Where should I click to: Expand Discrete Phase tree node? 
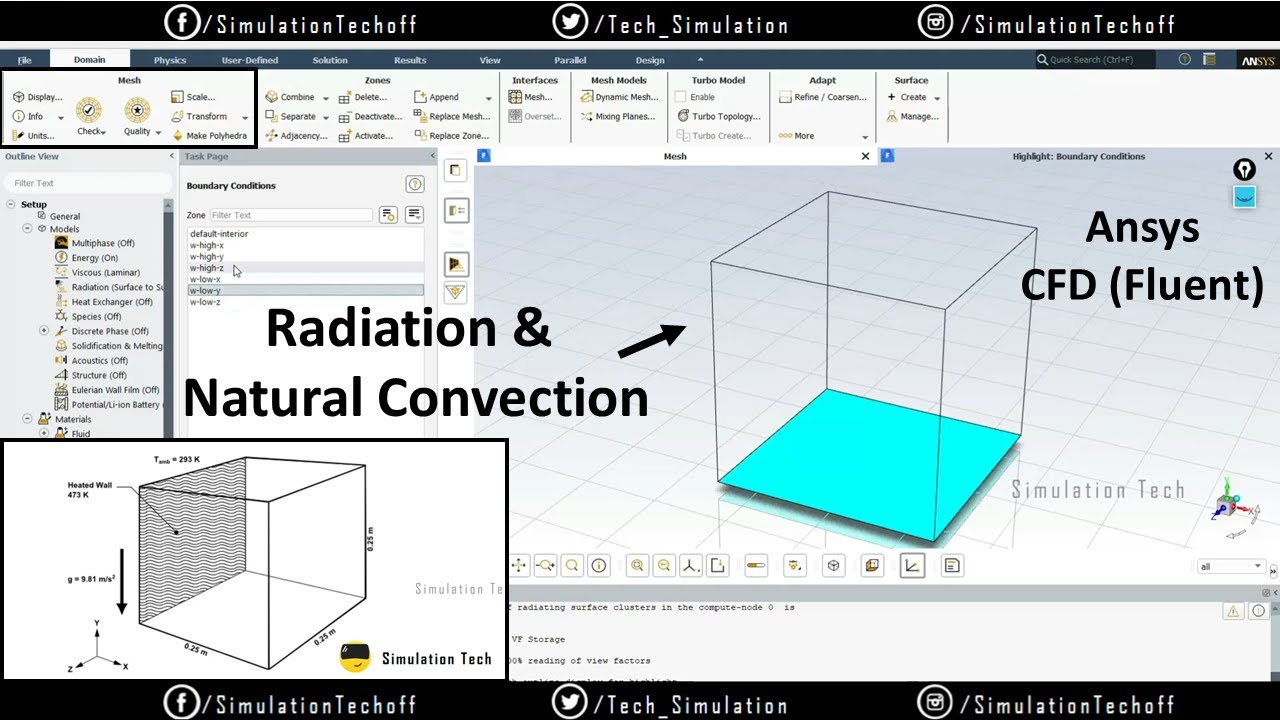[43, 331]
